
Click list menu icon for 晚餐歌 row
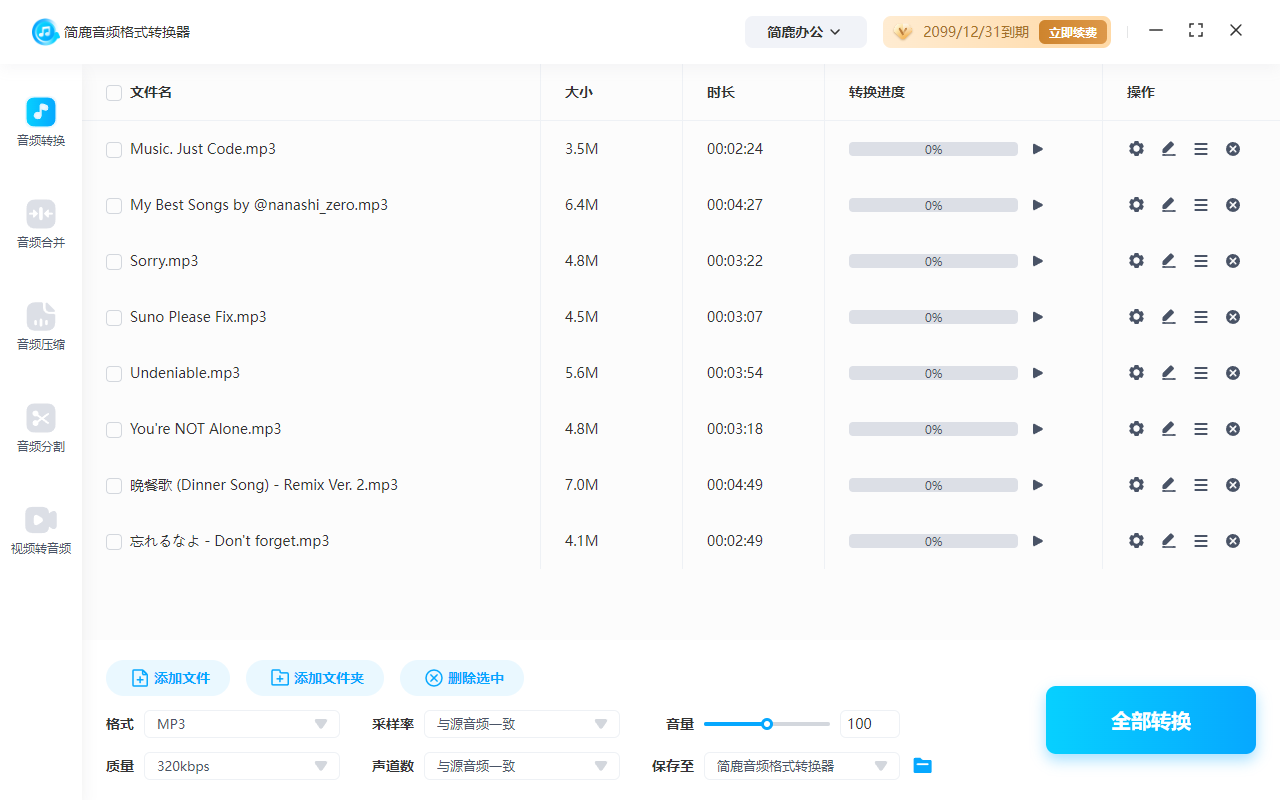tap(1201, 485)
